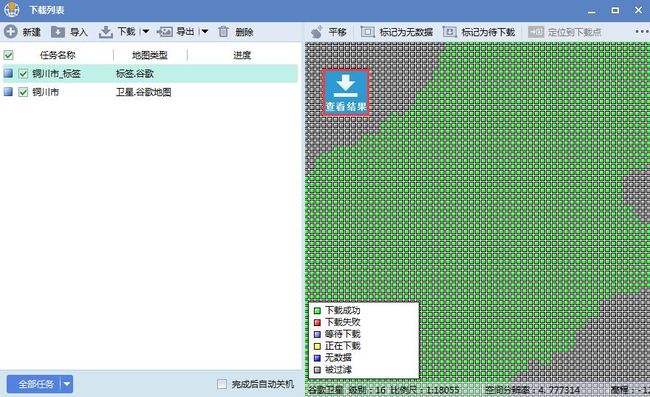Click the 比例尺 1:18055 status entry
The image size is (650, 397).
(x=424, y=390)
